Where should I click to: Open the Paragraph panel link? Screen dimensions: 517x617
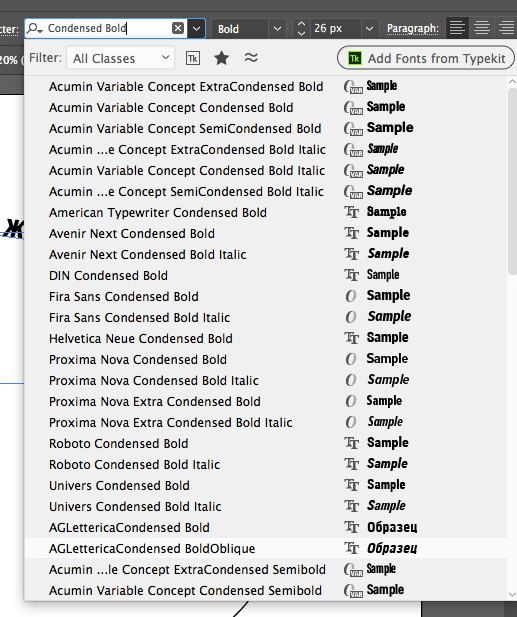412,29
